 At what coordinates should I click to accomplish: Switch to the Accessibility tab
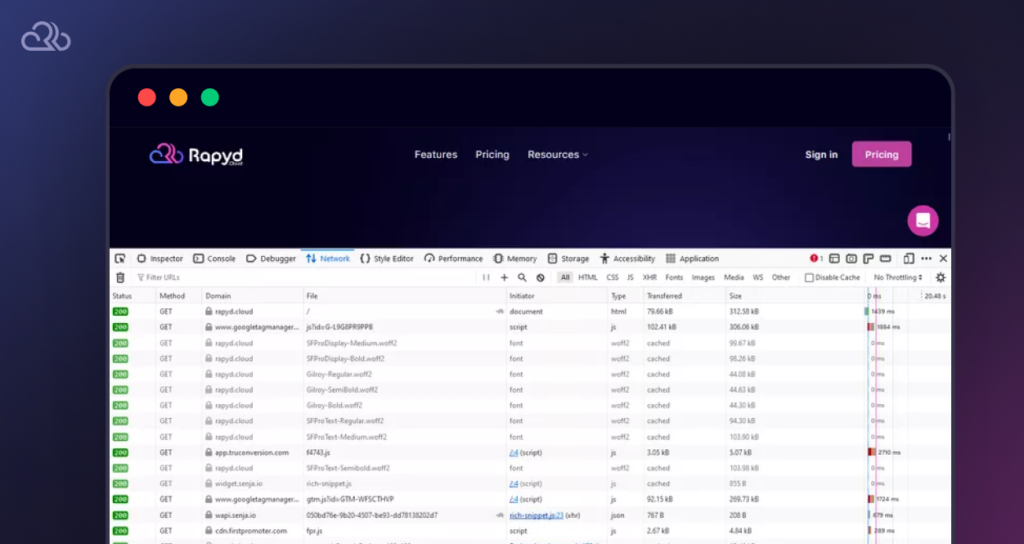click(627, 259)
